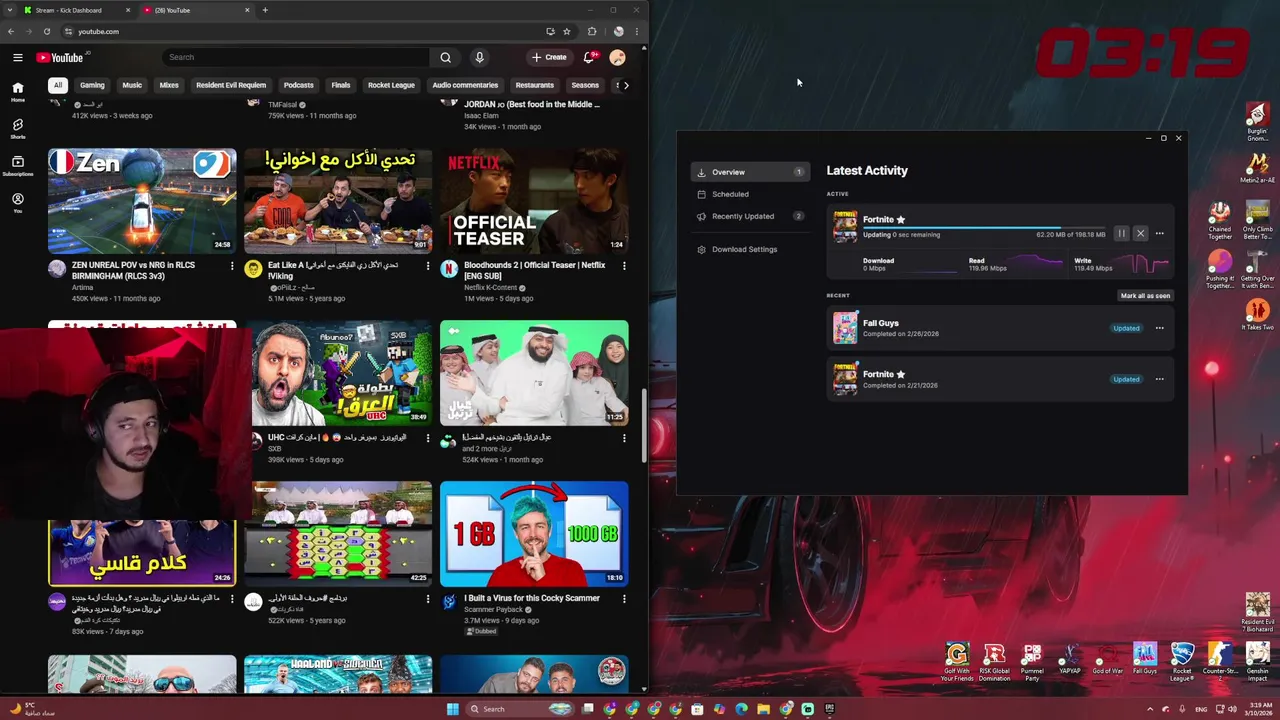Click the browser address bar
Image resolution: width=1280 pixels, height=720 pixels.
pos(300,31)
